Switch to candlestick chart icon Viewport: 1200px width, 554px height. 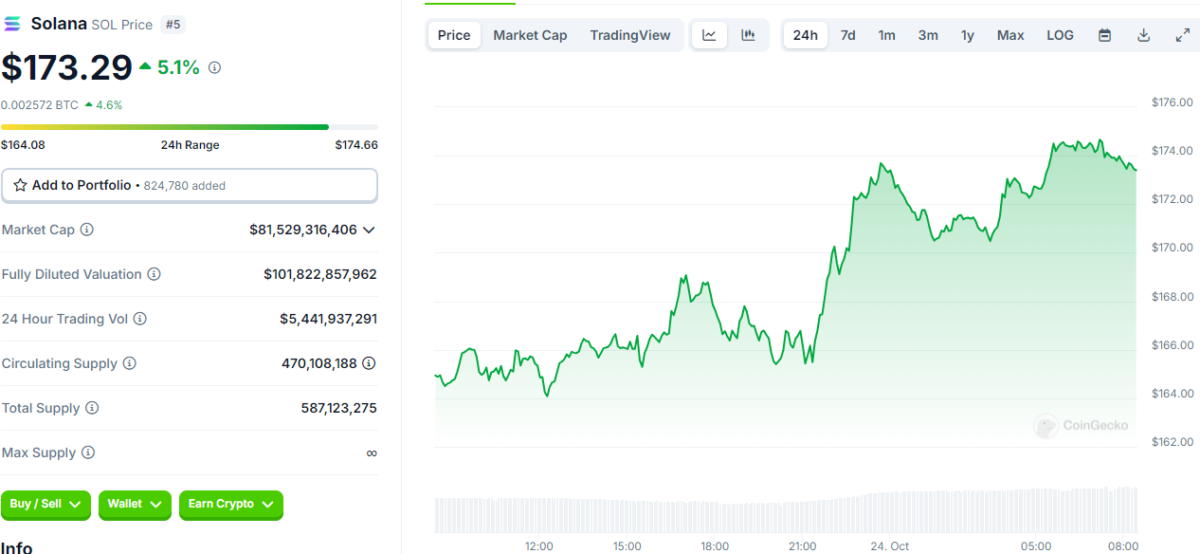pos(748,35)
